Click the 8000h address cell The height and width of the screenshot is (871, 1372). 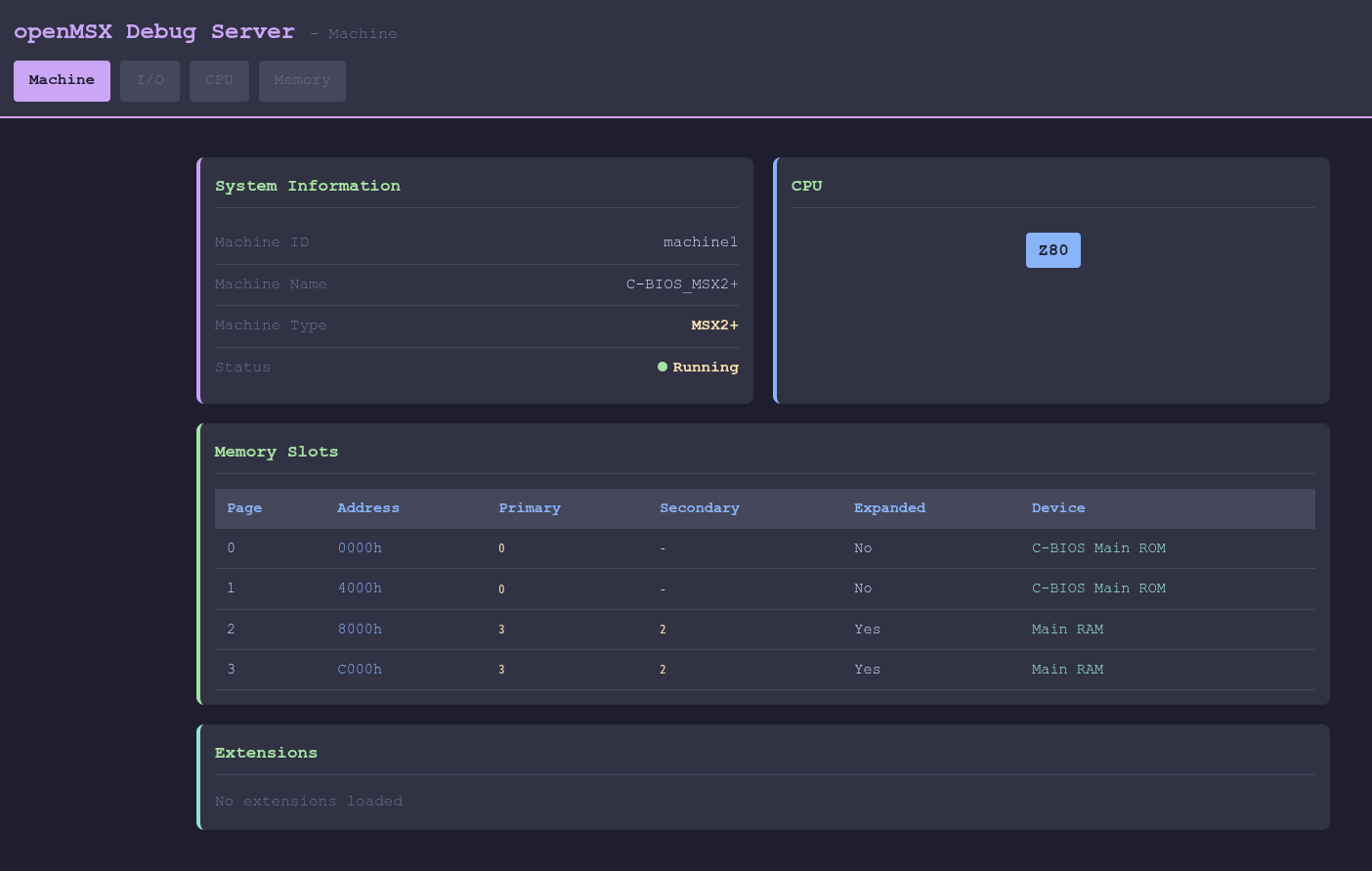tap(360, 630)
